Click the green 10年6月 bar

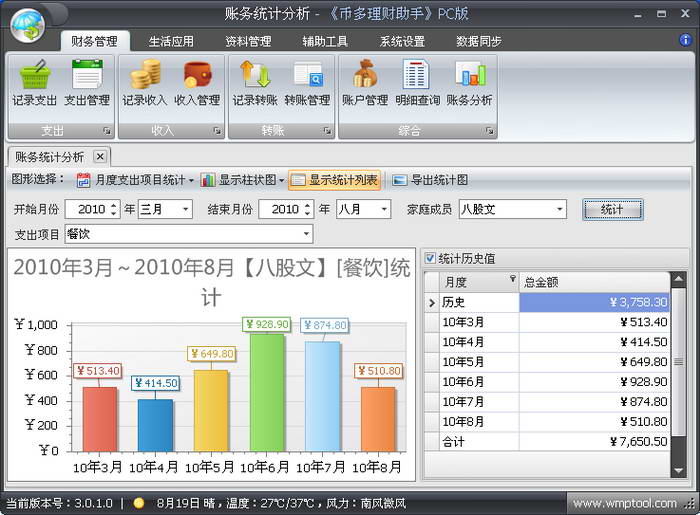[x=267, y=393]
